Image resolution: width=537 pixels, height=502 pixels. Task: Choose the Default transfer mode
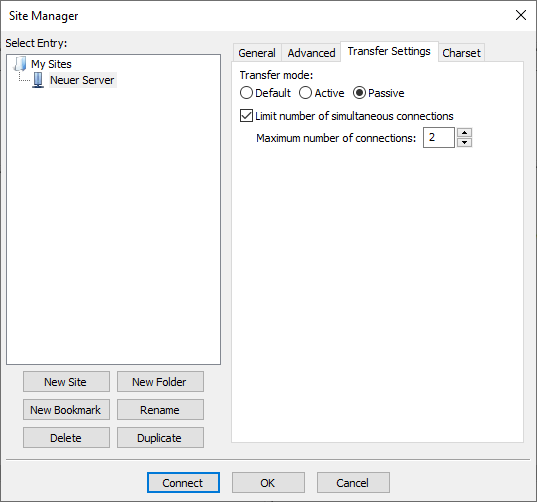tap(246, 93)
